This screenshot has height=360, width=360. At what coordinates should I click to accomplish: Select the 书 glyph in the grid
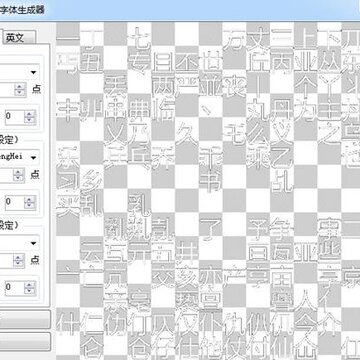click(211, 181)
